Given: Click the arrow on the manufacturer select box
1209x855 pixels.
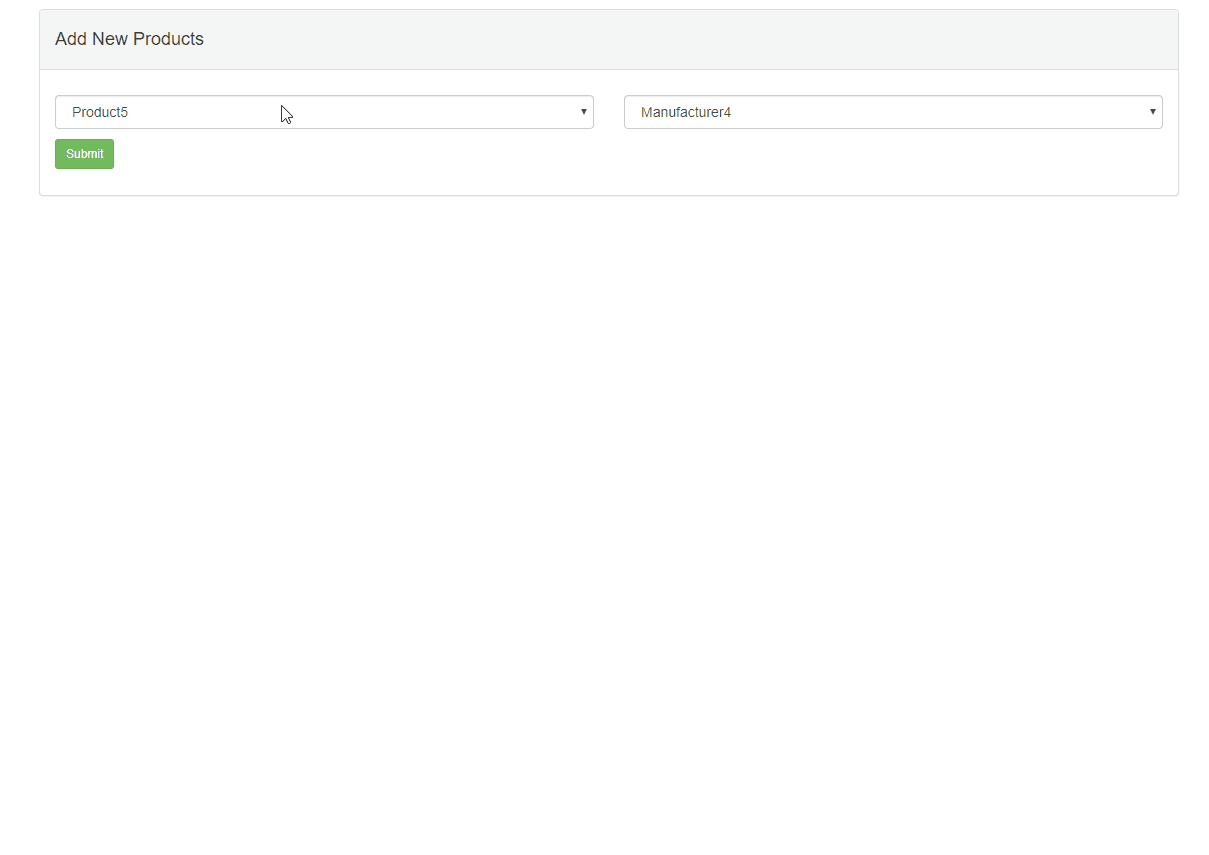Looking at the screenshot, I should (1152, 112).
